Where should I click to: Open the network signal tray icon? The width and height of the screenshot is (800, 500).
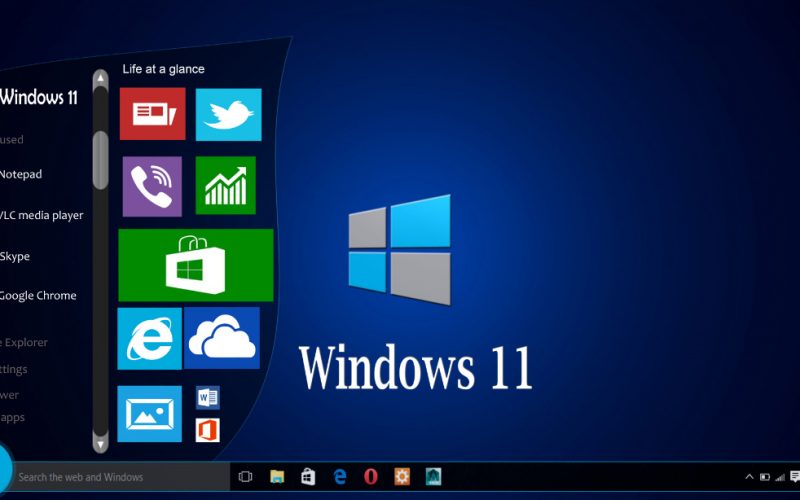[x=780, y=477]
